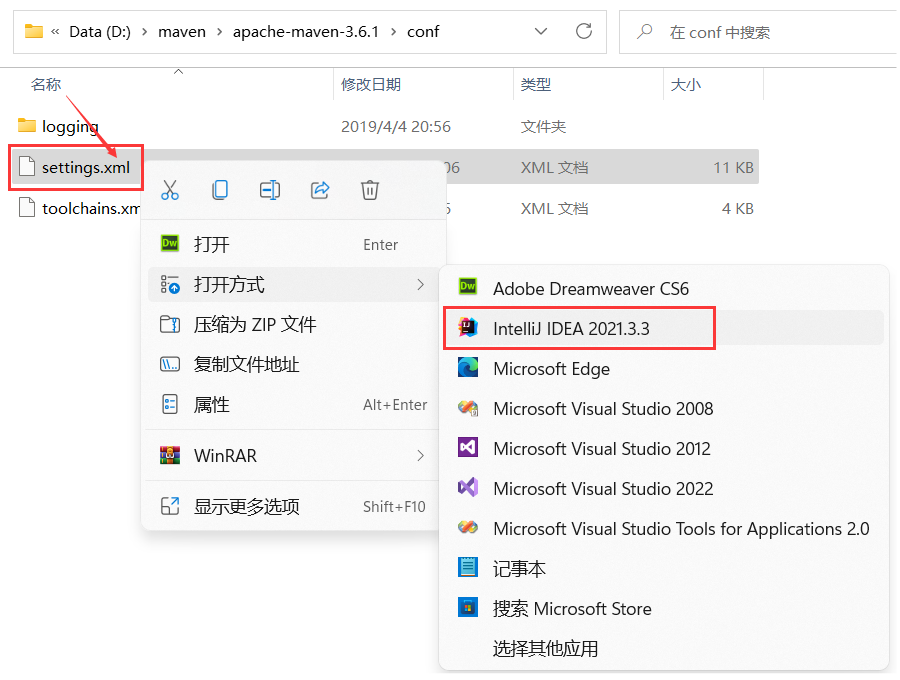900x680 pixels.
Task: Open with Microsoft Visual Studio 2022
Action: coord(664,488)
